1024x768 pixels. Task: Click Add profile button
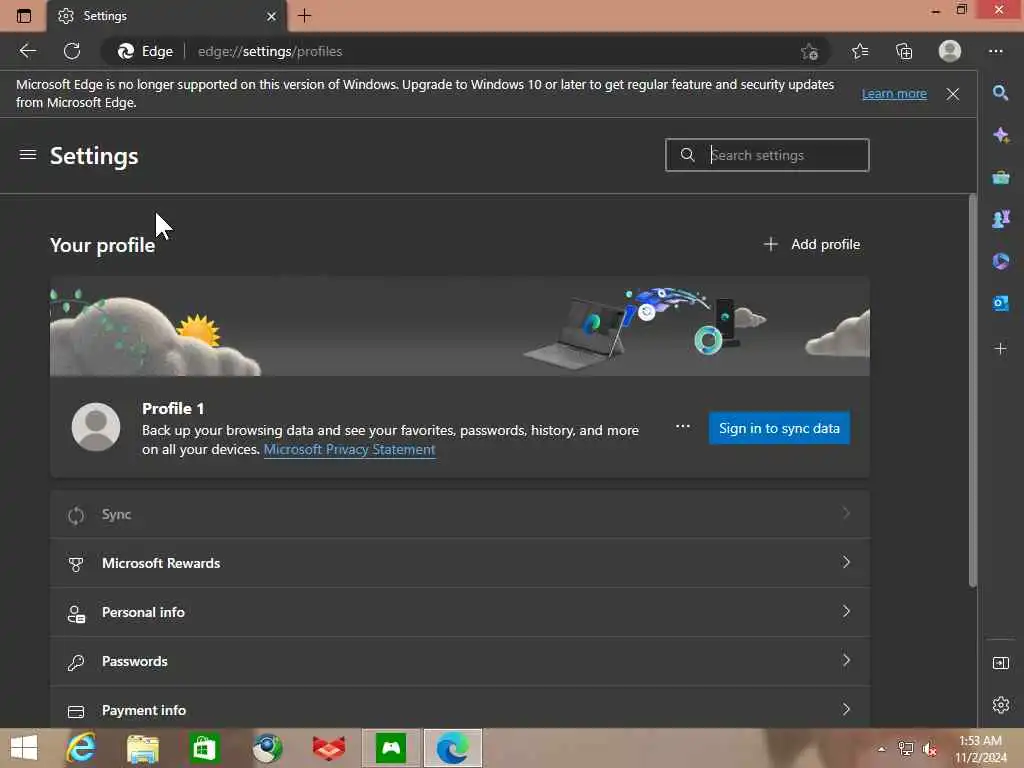812,244
